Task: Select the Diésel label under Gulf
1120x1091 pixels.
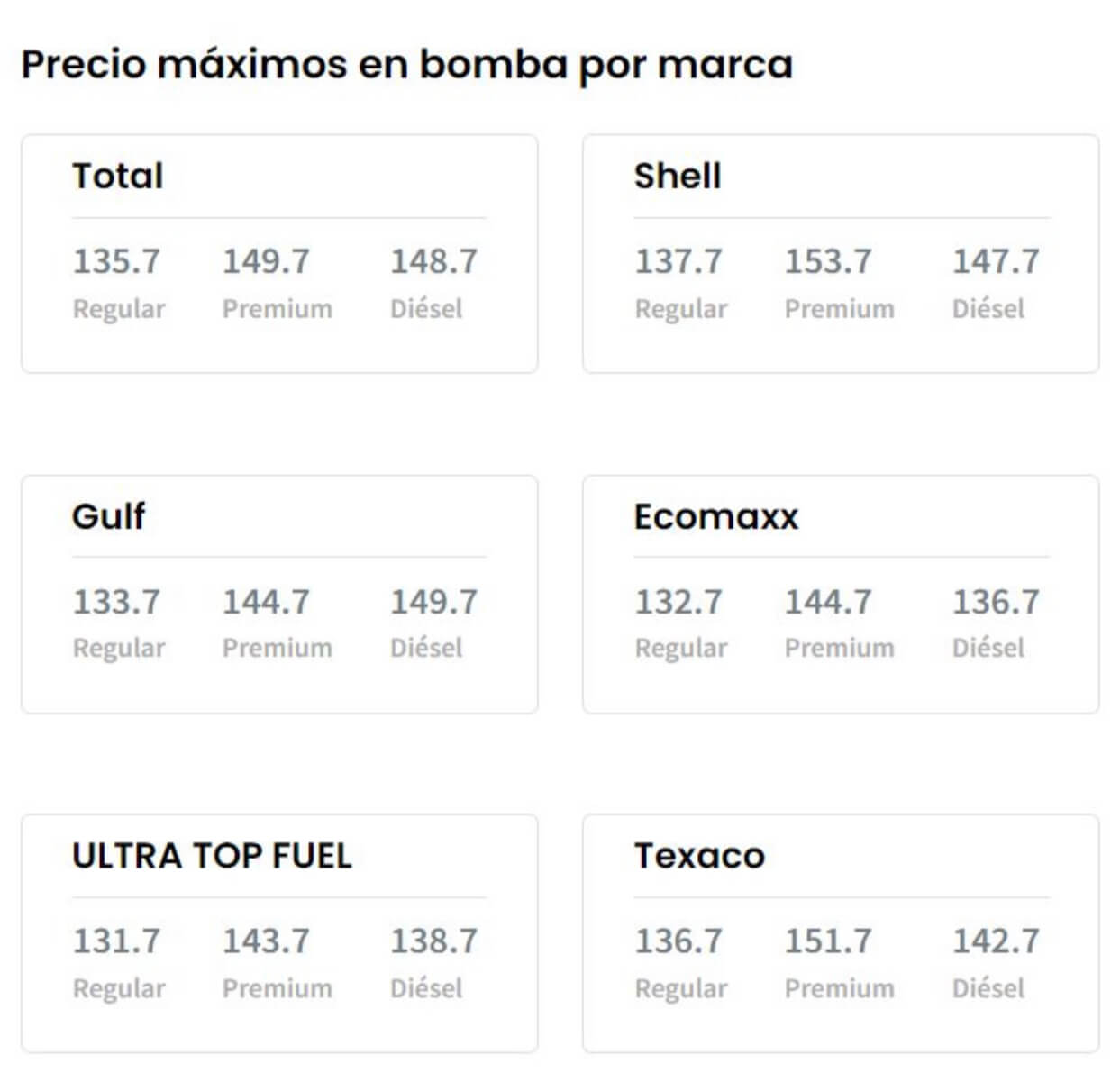Action: click(x=426, y=648)
